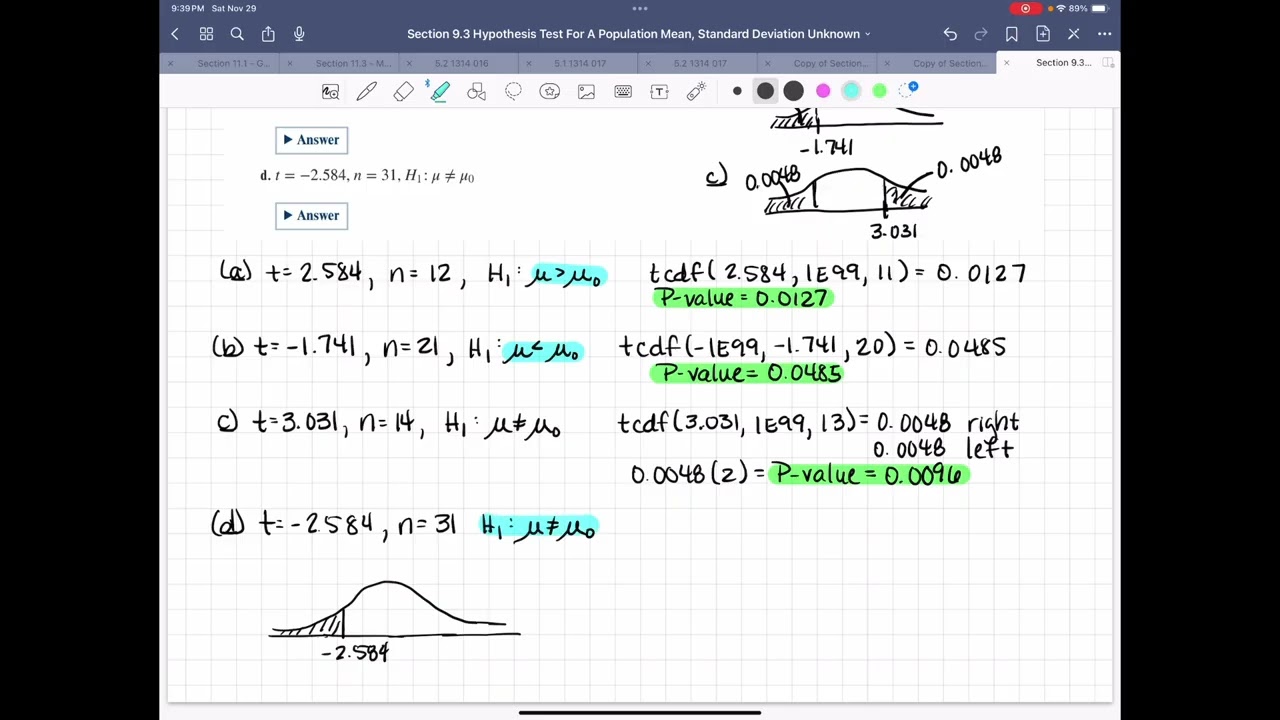The width and height of the screenshot is (1280, 720).
Task: Open multitasking dots at top center
Action: pos(640,8)
